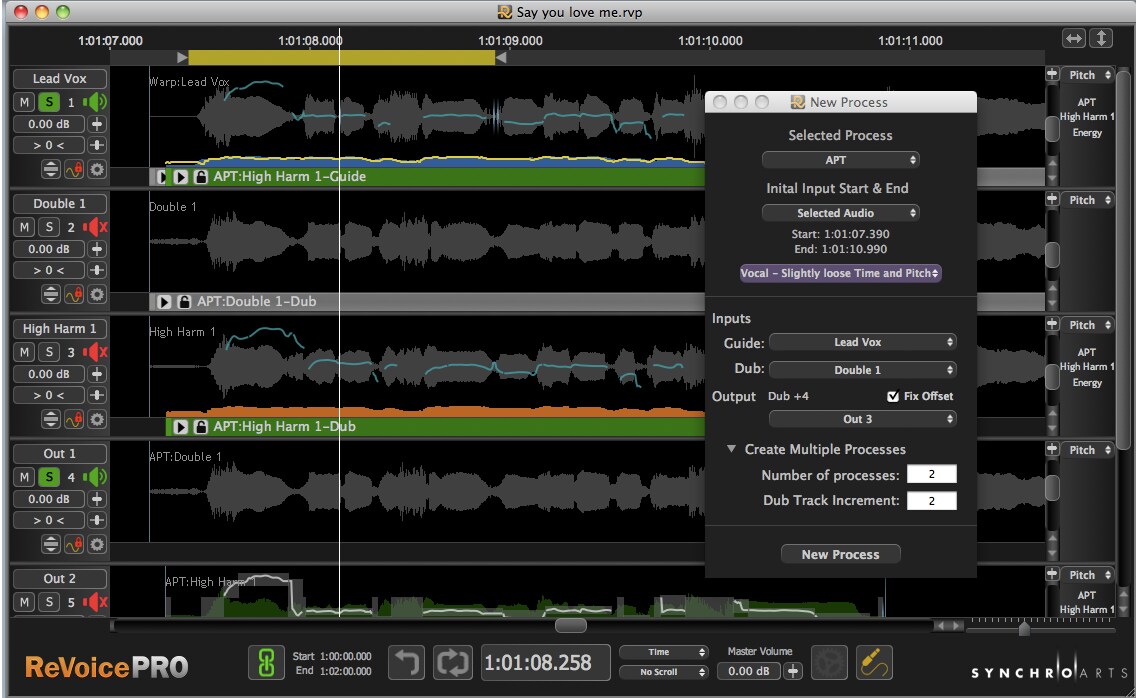This screenshot has width=1136, height=698.
Task: Click the Double 1 track name button
Action: [x=59, y=204]
